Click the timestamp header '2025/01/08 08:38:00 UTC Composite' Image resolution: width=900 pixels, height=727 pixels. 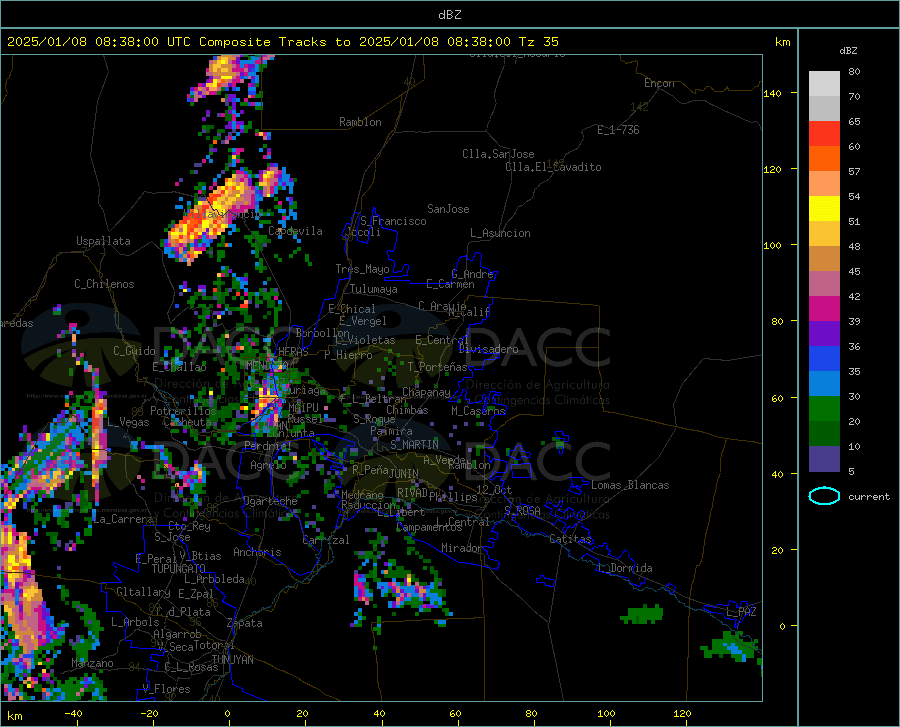(x=138, y=42)
